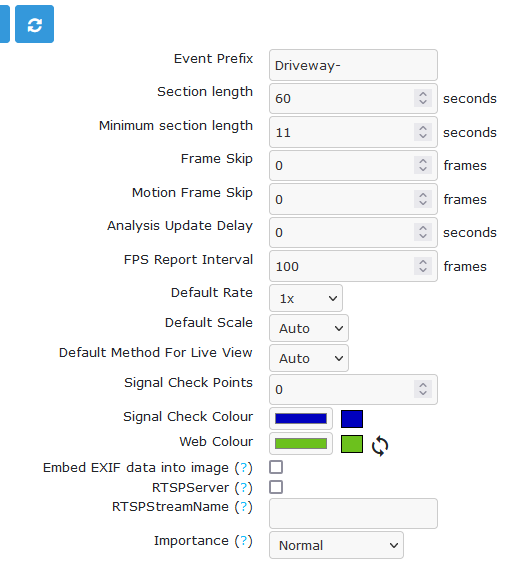Expand the Default Scale dropdown
Viewport: 507px width, 569px height.
(x=309, y=328)
